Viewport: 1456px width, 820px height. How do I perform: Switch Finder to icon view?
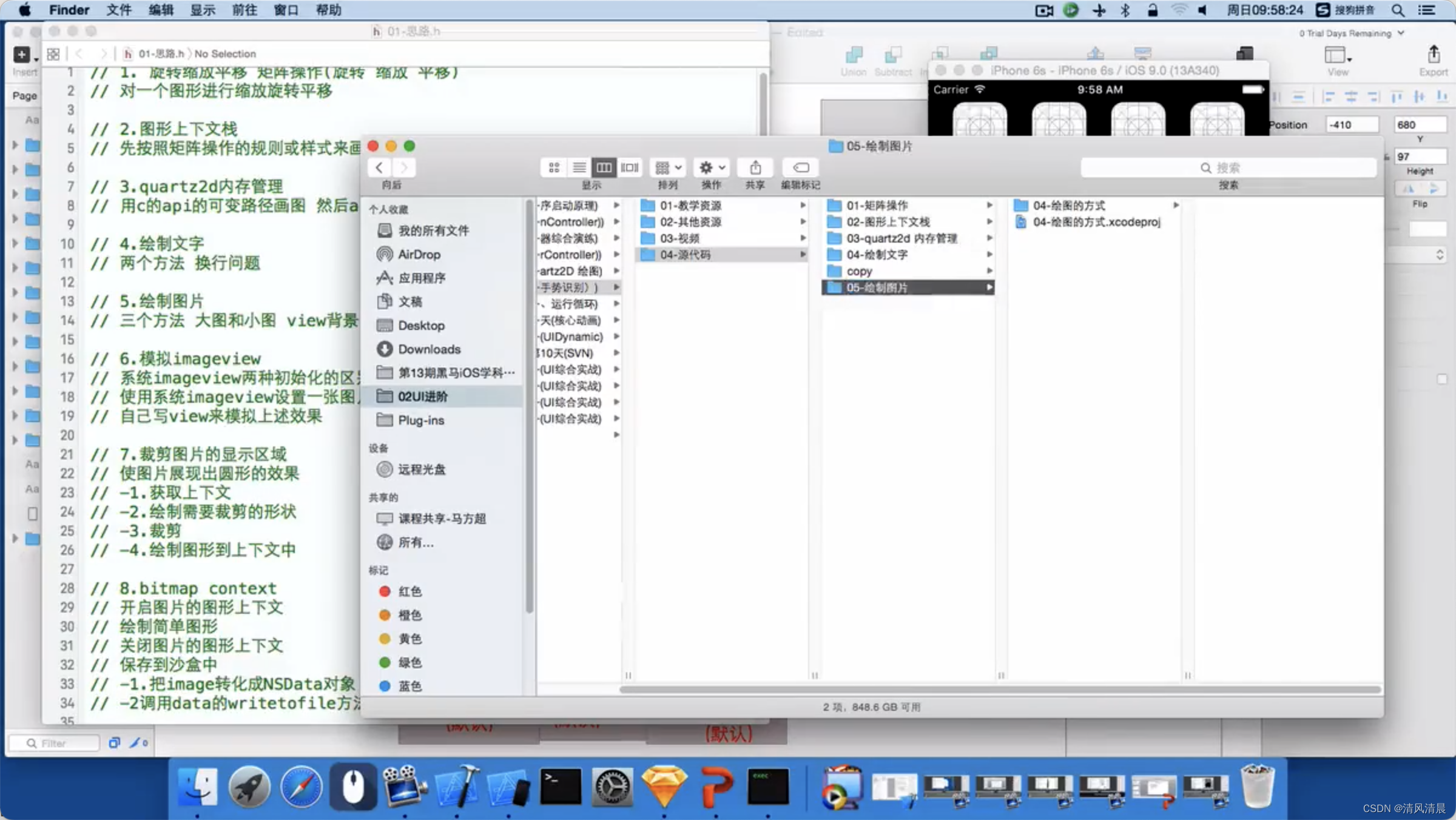554,167
